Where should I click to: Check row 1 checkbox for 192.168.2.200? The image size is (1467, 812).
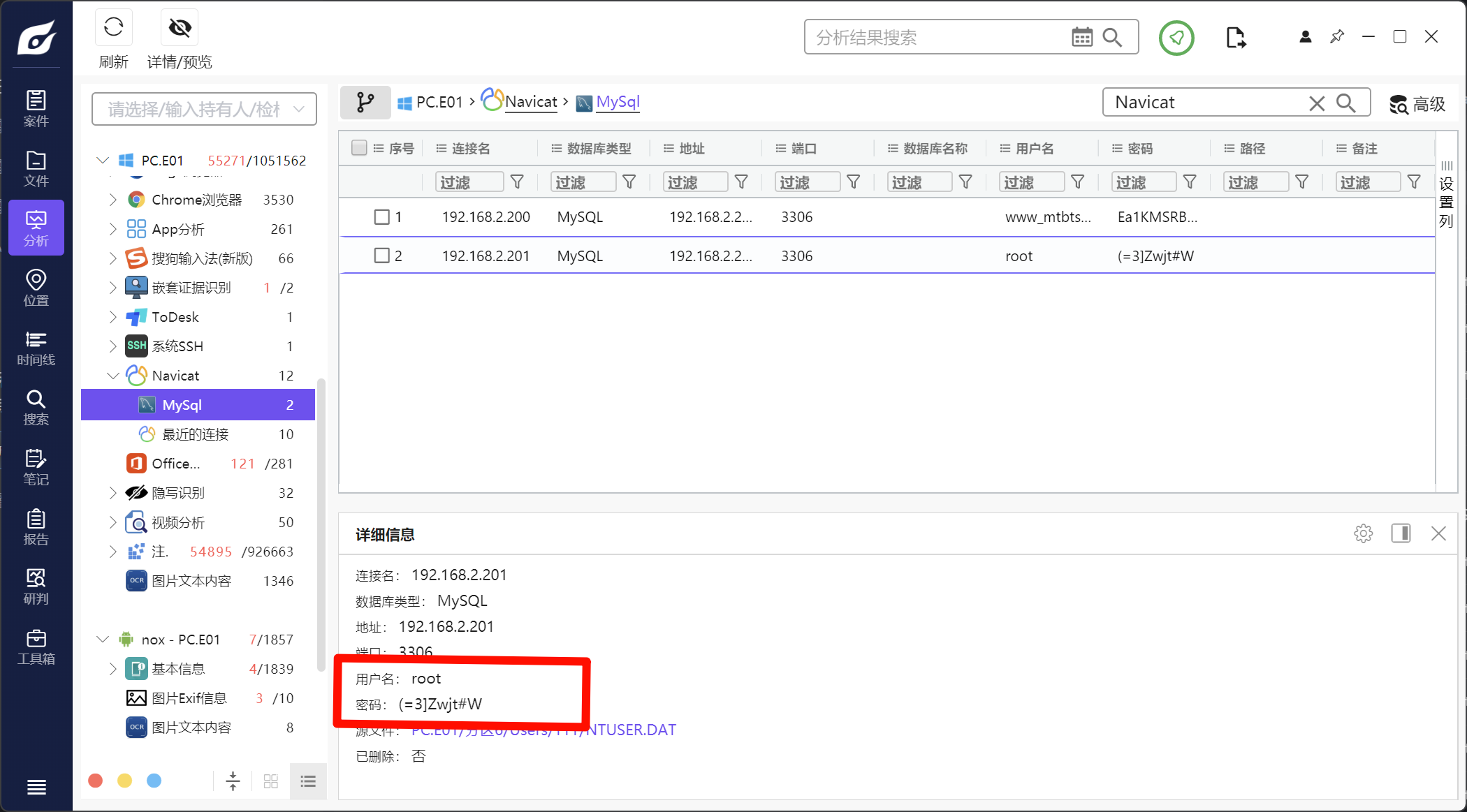(x=381, y=217)
